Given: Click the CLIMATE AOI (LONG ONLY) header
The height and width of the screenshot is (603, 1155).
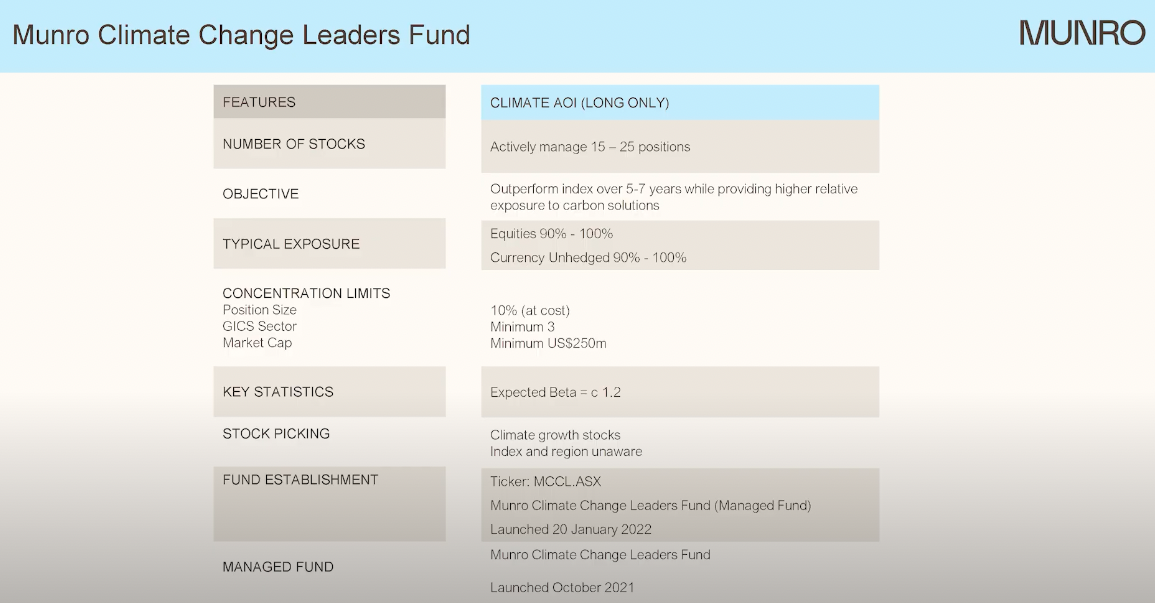Looking at the screenshot, I should click(579, 103).
